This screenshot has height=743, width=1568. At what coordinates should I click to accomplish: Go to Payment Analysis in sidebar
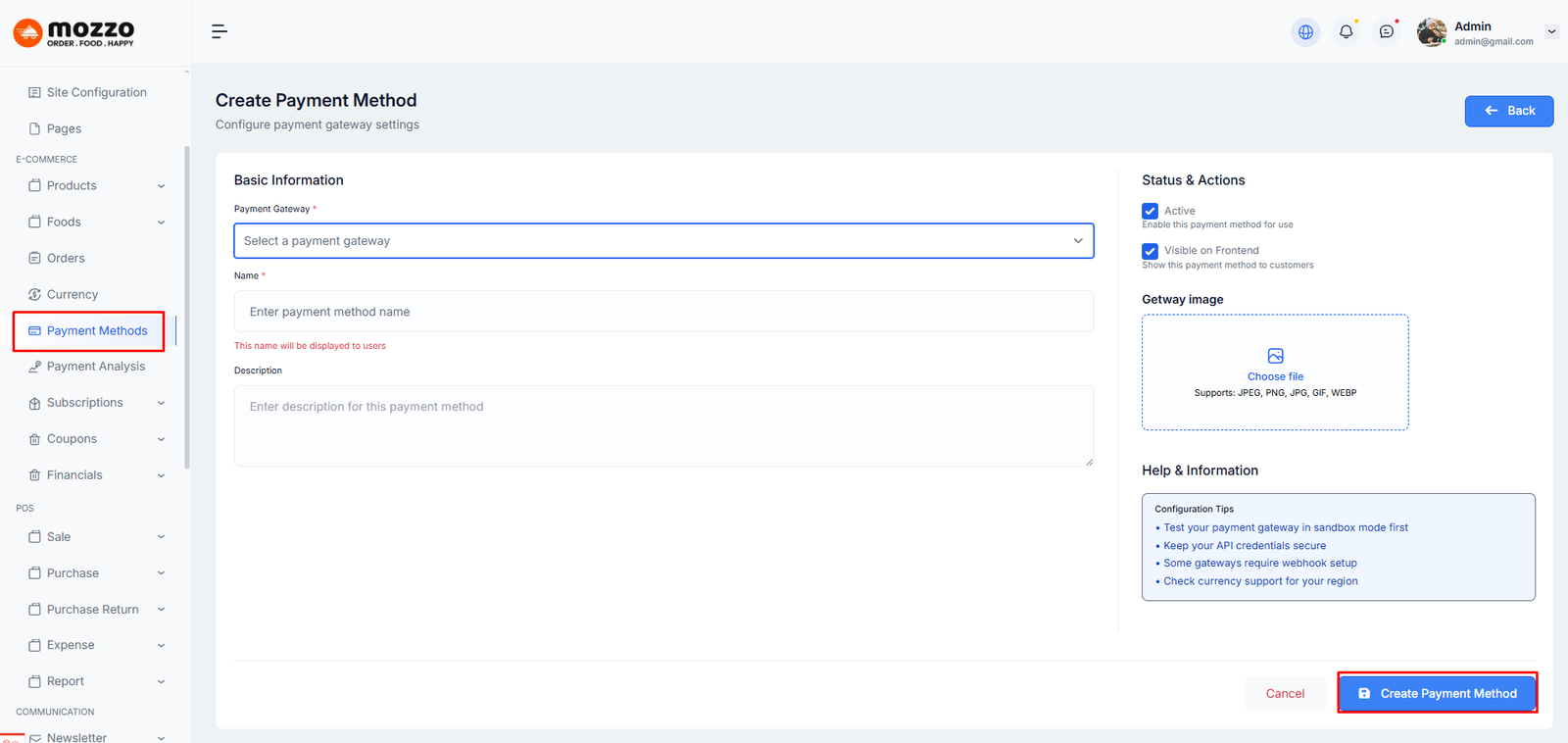point(96,367)
